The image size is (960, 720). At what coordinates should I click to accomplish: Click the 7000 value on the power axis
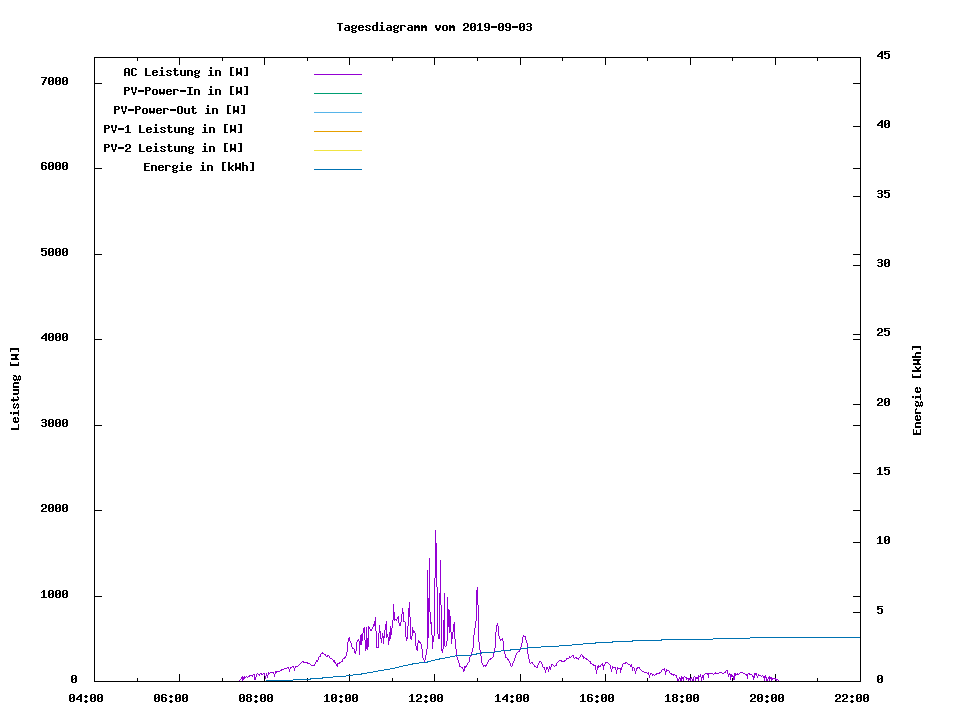pyautogui.click(x=53, y=81)
